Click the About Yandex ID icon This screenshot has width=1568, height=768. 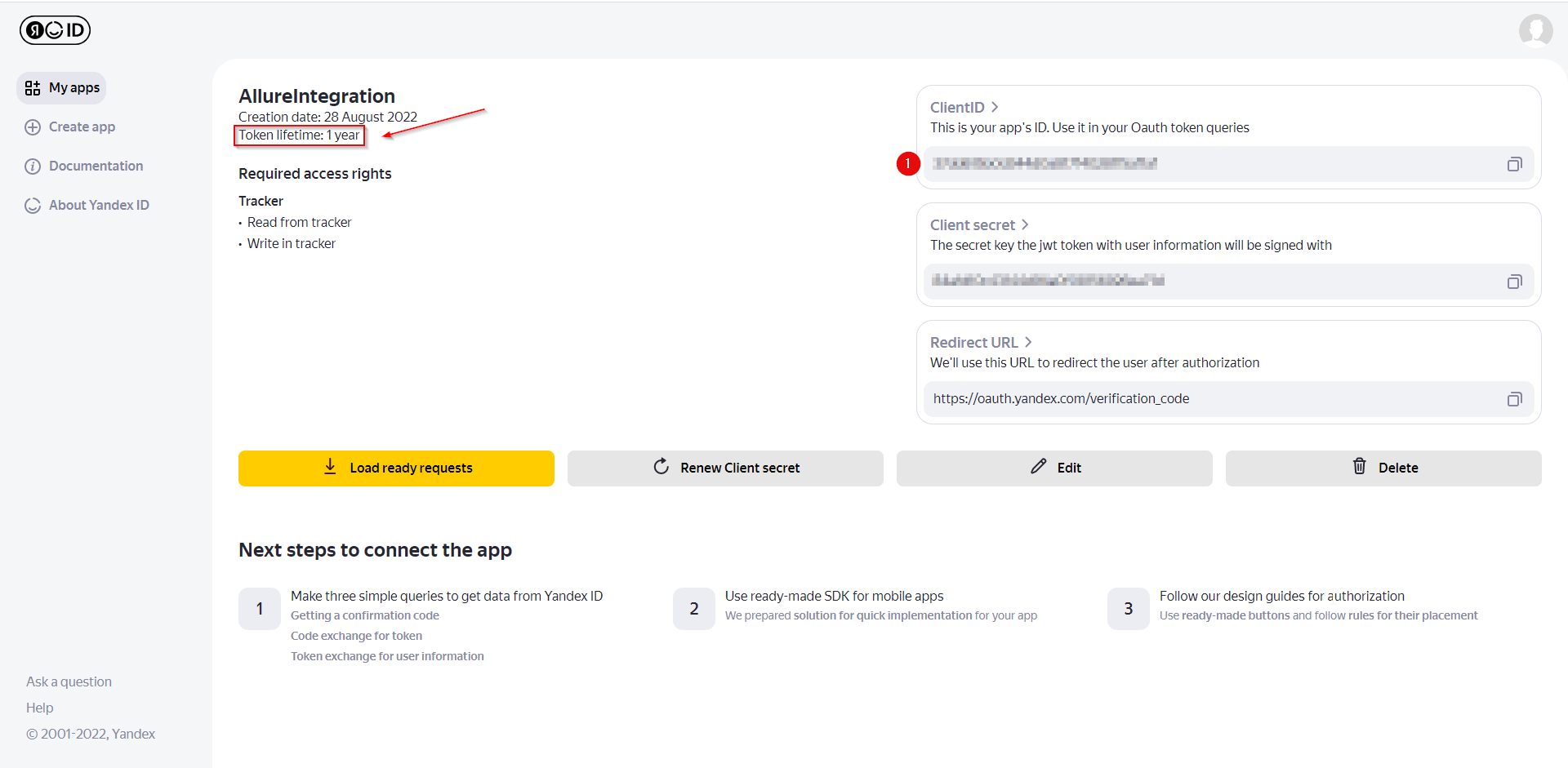pyautogui.click(x=33, y=206)
